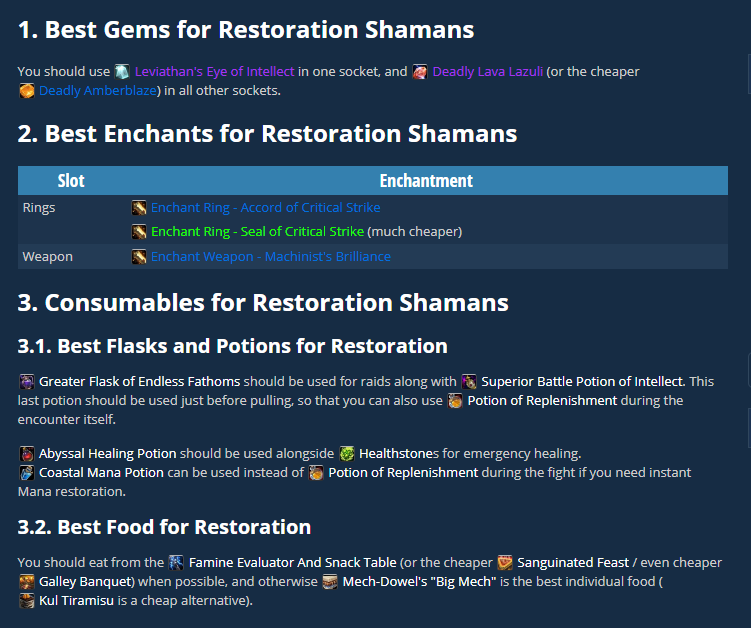751x628 pixels.
Task: Open the Deadly Lava Lazuli link
Action: [x=486, y=72]
